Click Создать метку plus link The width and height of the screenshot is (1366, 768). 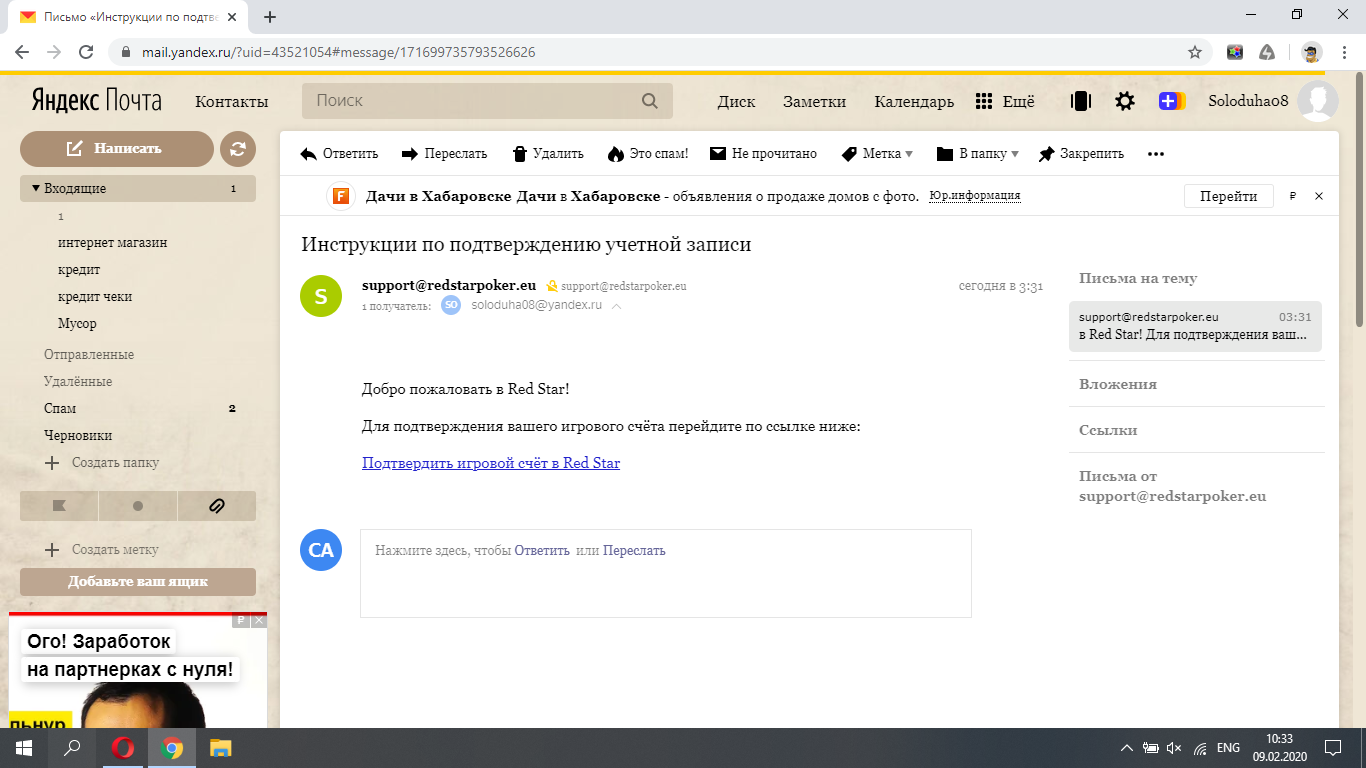click(x=102, y=549)
